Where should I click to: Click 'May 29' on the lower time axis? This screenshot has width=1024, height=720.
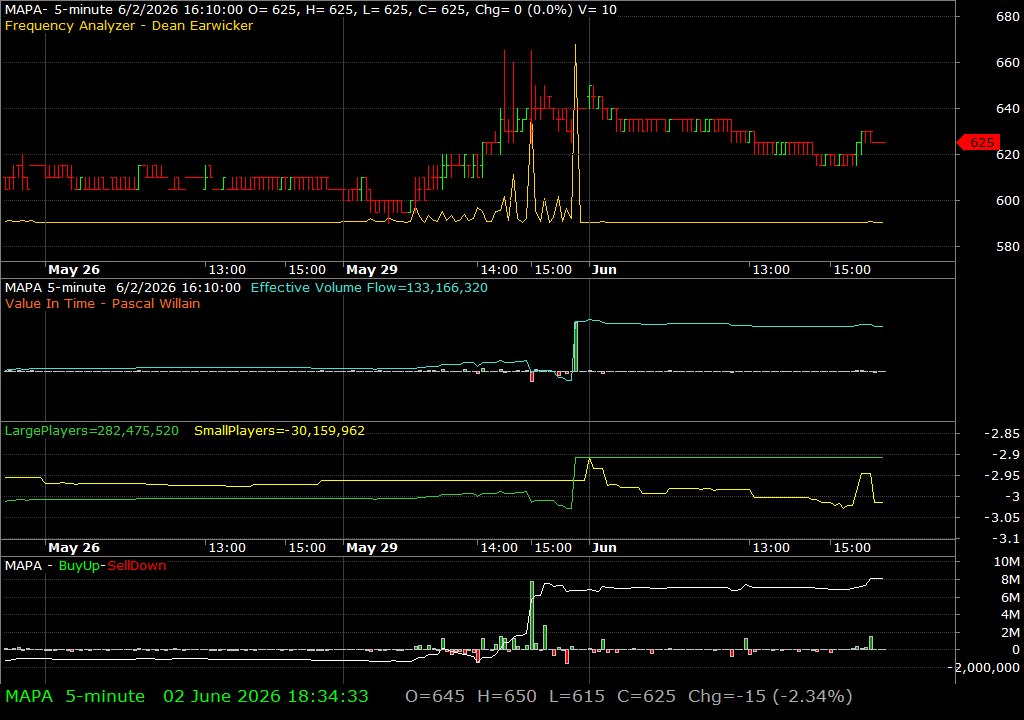(x=372, y=548)
